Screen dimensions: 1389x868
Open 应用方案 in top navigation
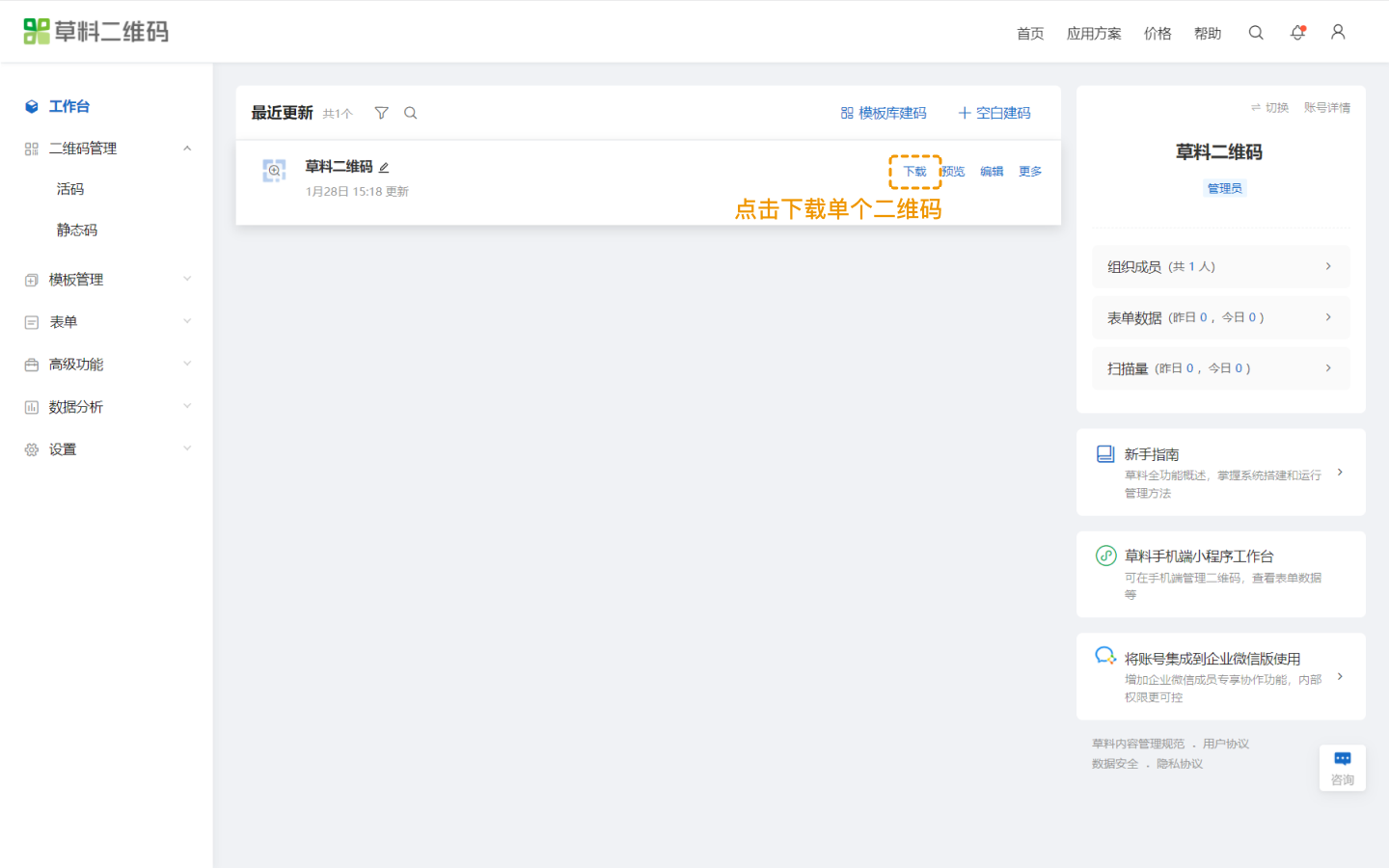[1094, 34]
